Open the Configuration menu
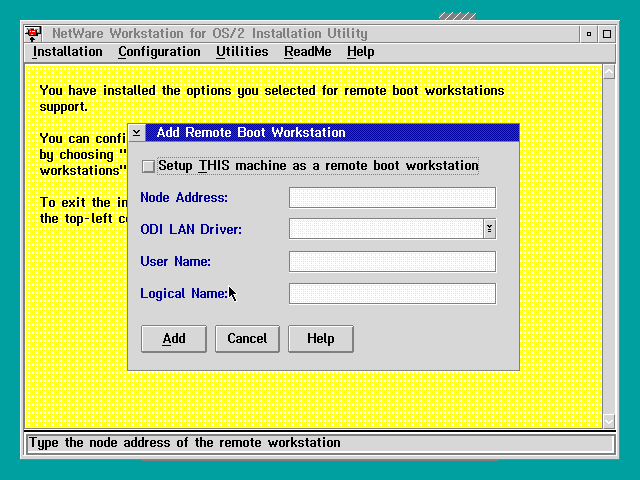 159,52
